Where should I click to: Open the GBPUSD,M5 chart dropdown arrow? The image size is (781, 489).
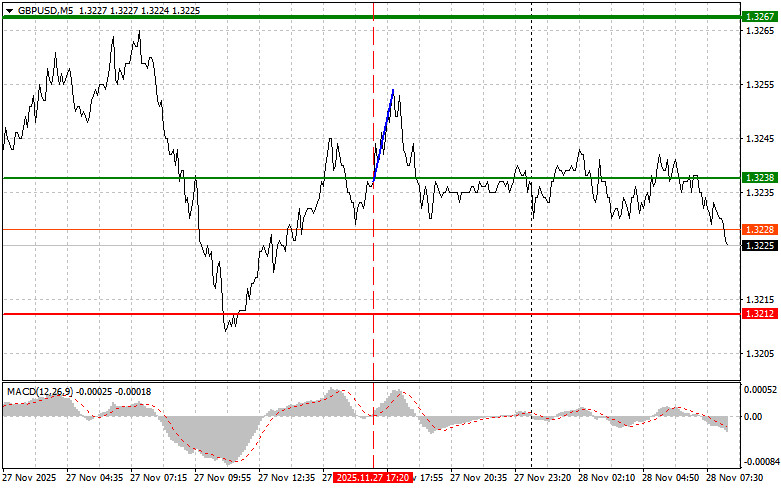[9, 9]
